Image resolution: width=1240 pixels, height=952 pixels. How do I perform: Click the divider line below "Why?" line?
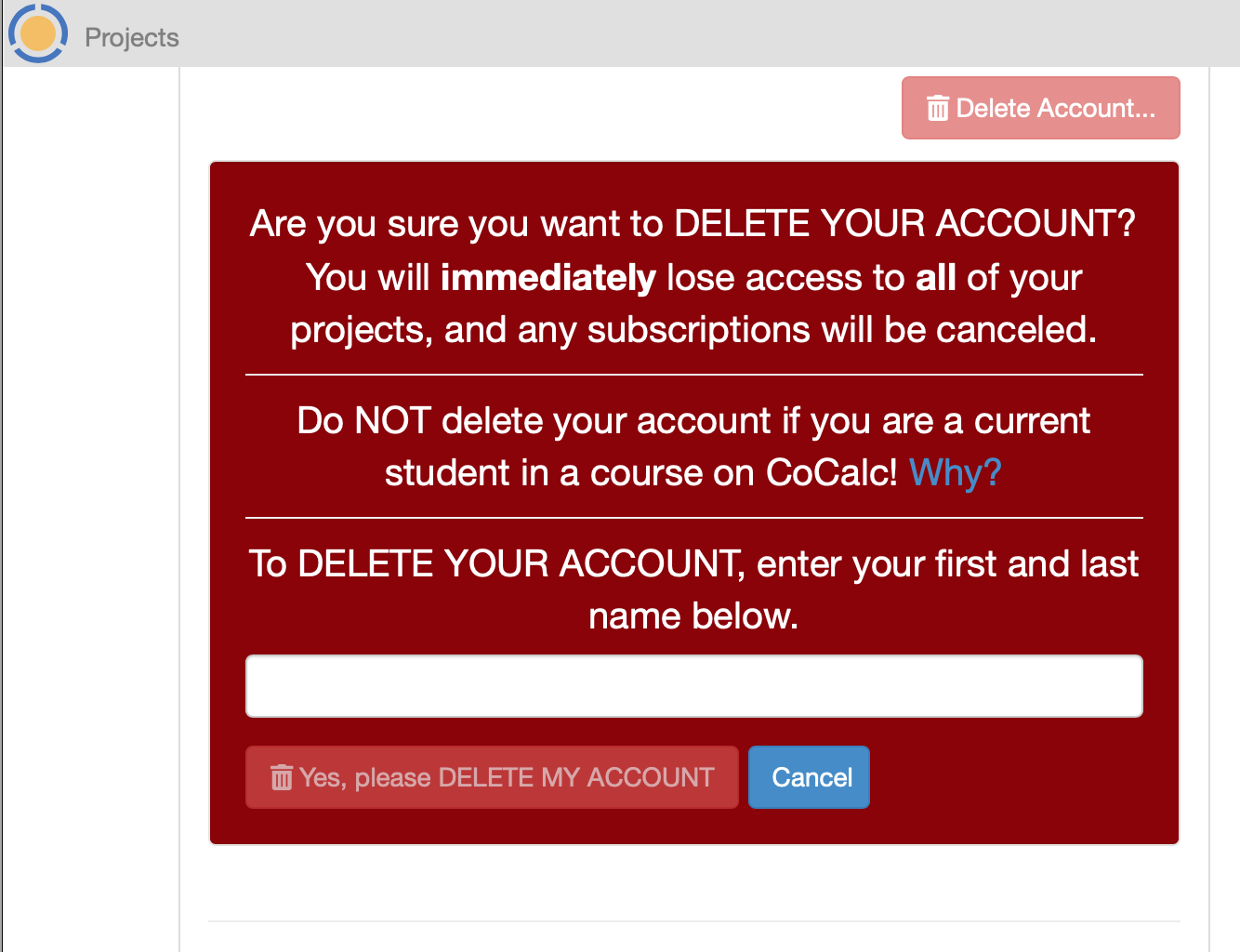point(693,517)
